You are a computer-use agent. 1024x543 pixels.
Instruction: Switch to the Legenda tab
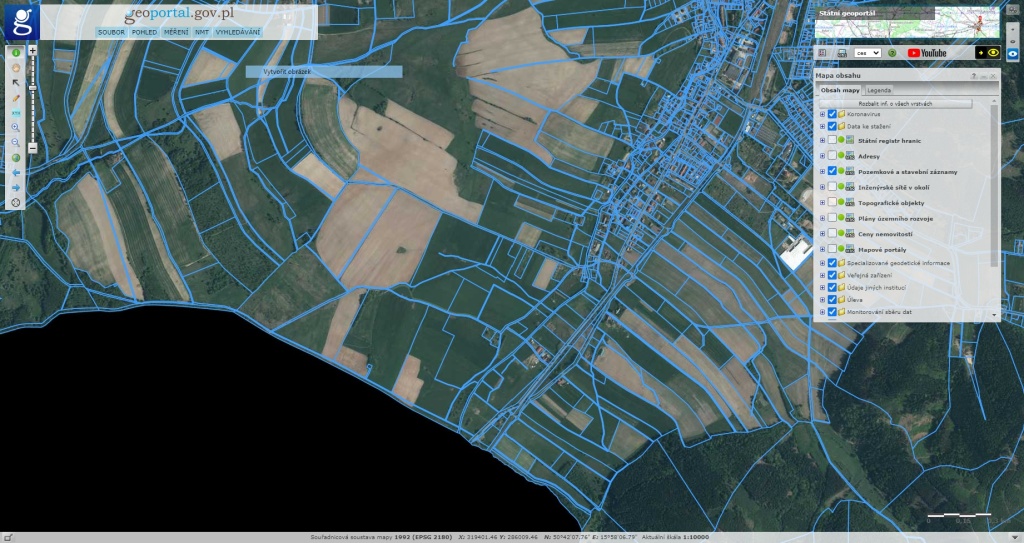[879, 90]
